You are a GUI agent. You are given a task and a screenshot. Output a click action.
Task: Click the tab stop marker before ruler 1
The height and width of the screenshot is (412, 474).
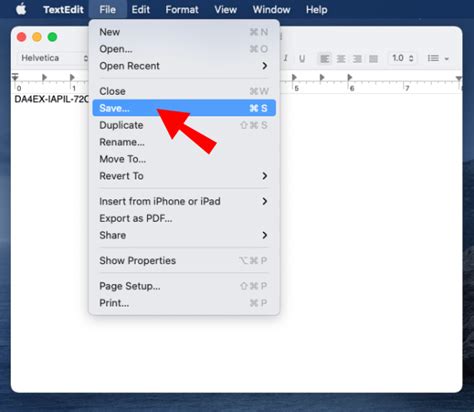(x=44, y=77)
